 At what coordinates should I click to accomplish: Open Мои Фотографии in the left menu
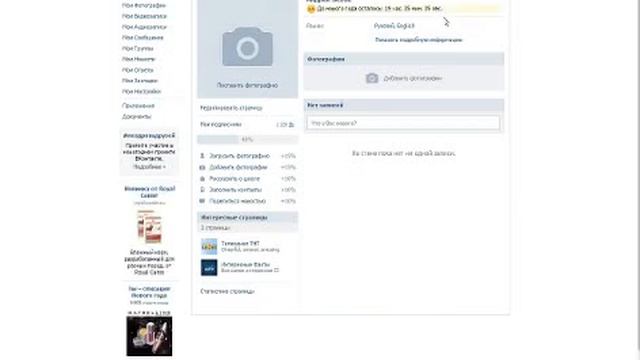pos(144,5)
